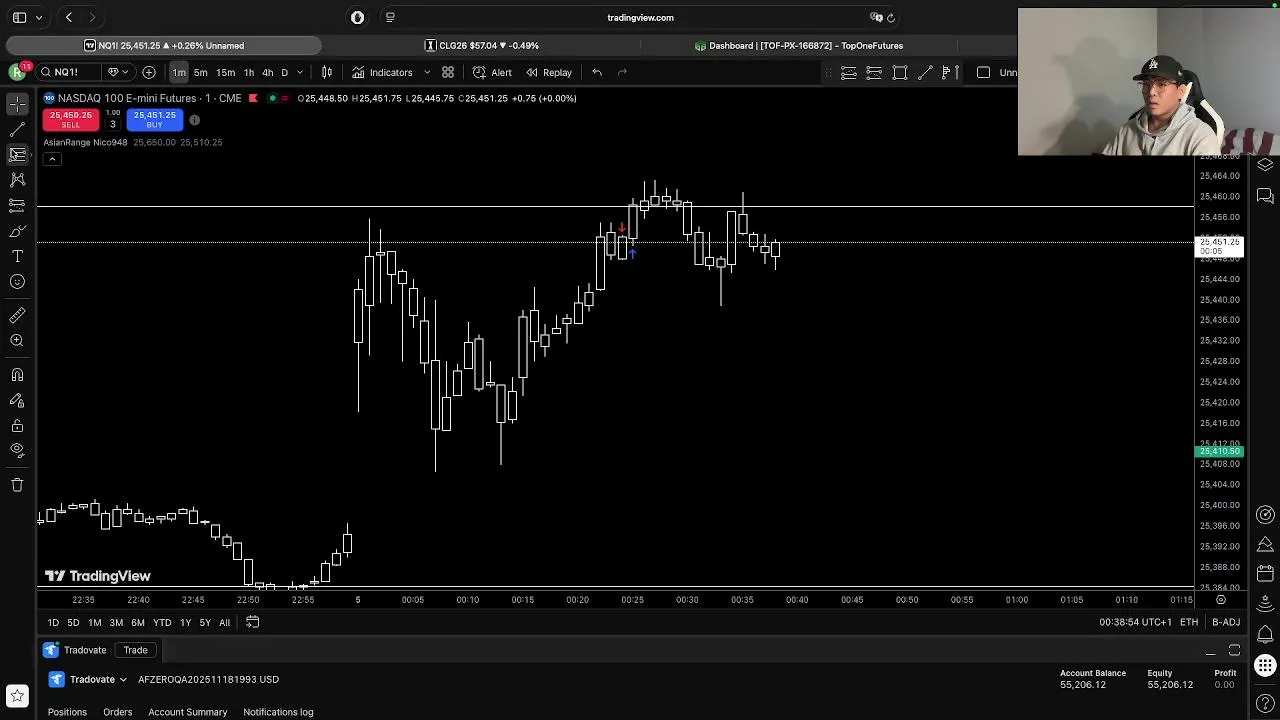Screen dimensions: 1280x720
Task: Toggle magnet mode for drawings
Action: [x=17, y=375]
